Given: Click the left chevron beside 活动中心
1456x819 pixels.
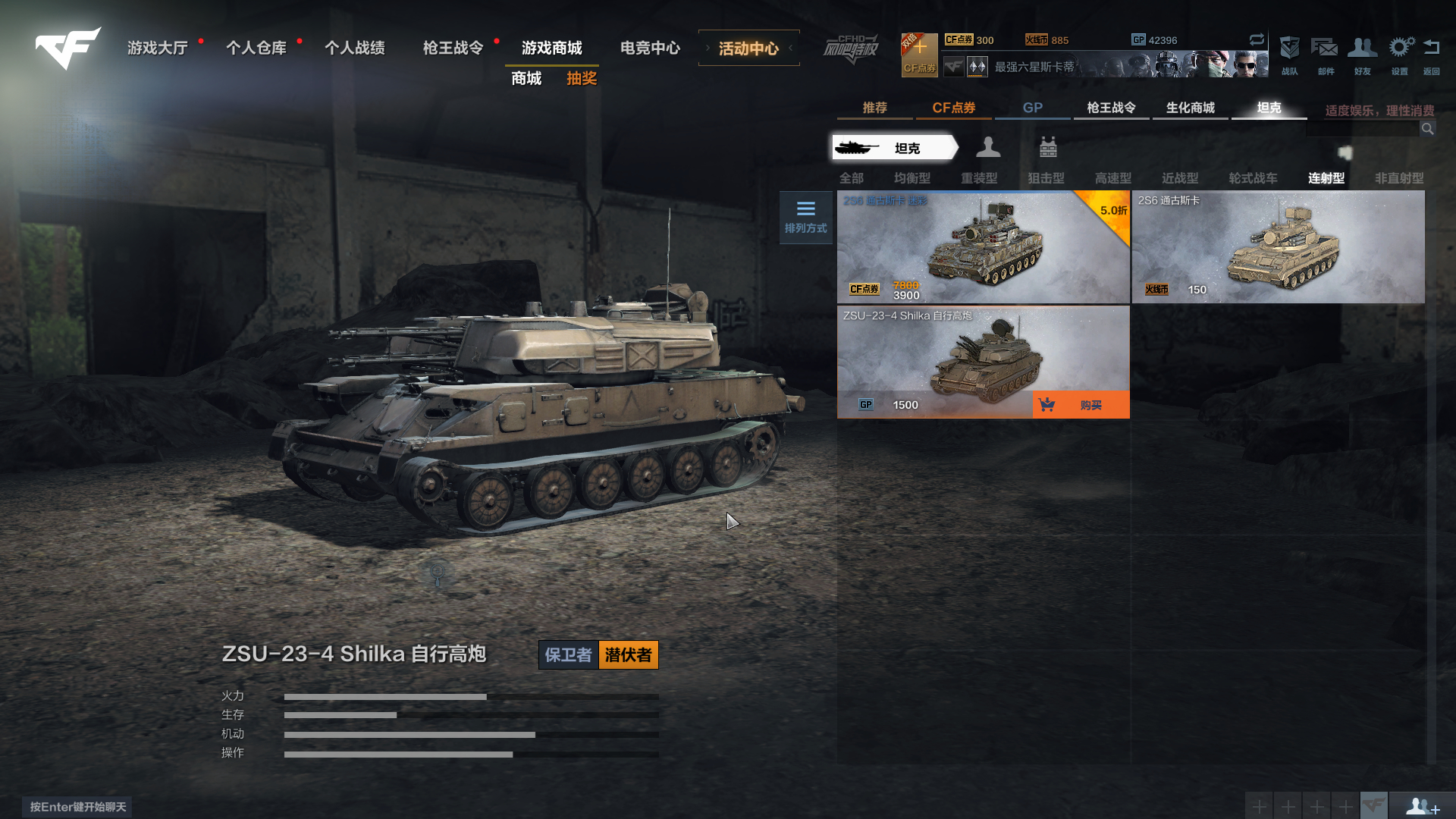Looking at the screenshot, I should [790, 48].
